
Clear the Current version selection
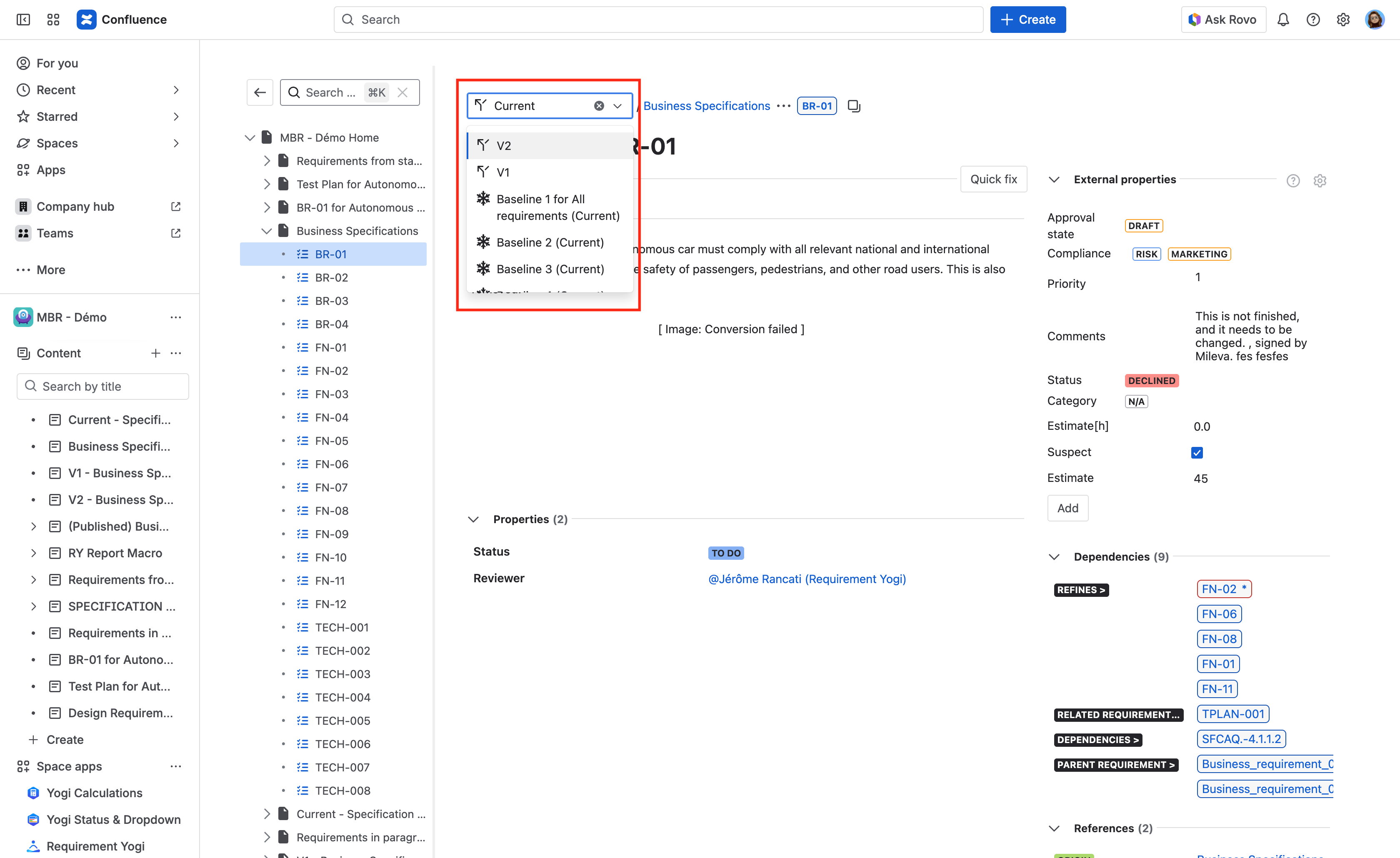tap(599, 106)
